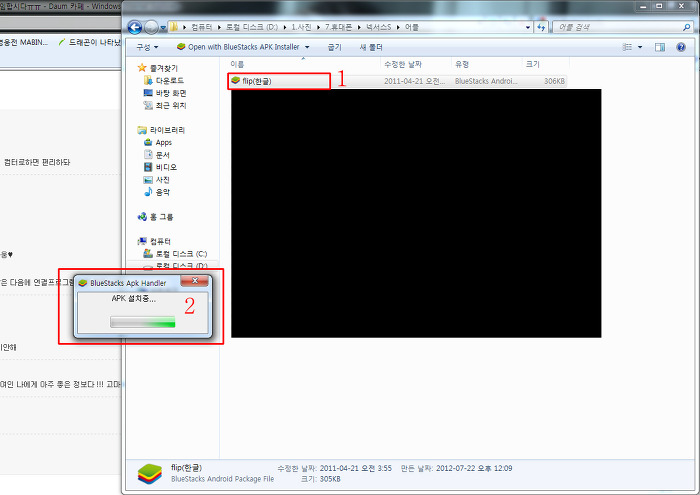Select 바탕 화면 in navigation pane
Screen dimensions: 700x495
click(171, 93)
